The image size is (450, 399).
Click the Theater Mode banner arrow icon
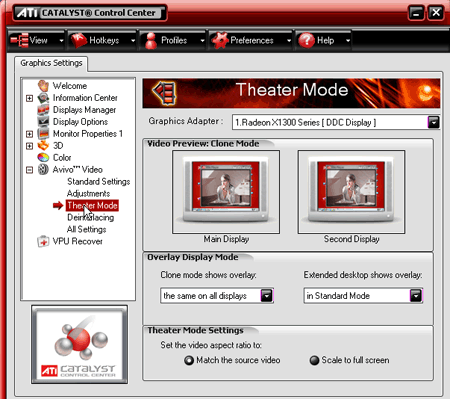(165, 93)
